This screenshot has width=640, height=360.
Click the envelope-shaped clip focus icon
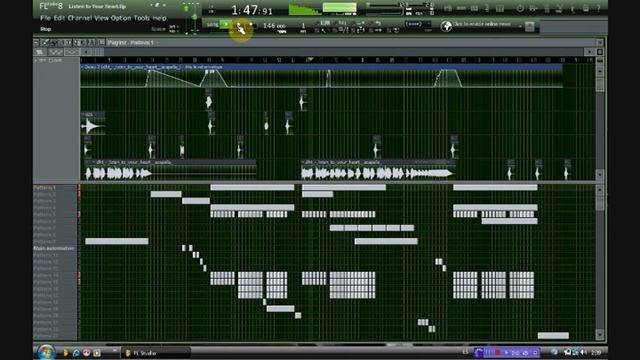tap(71, 52)
